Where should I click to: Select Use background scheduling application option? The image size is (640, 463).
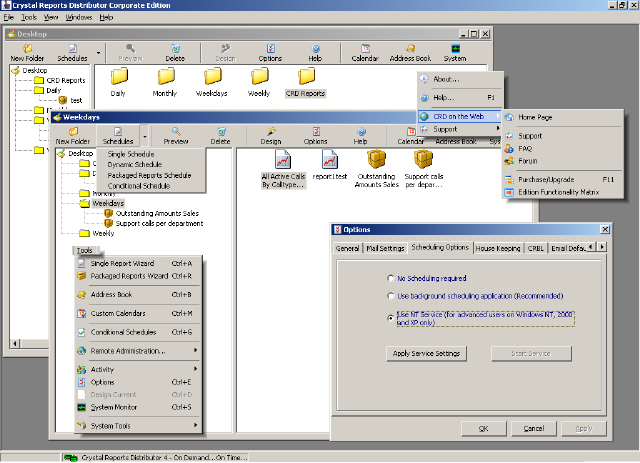(391, 296)
